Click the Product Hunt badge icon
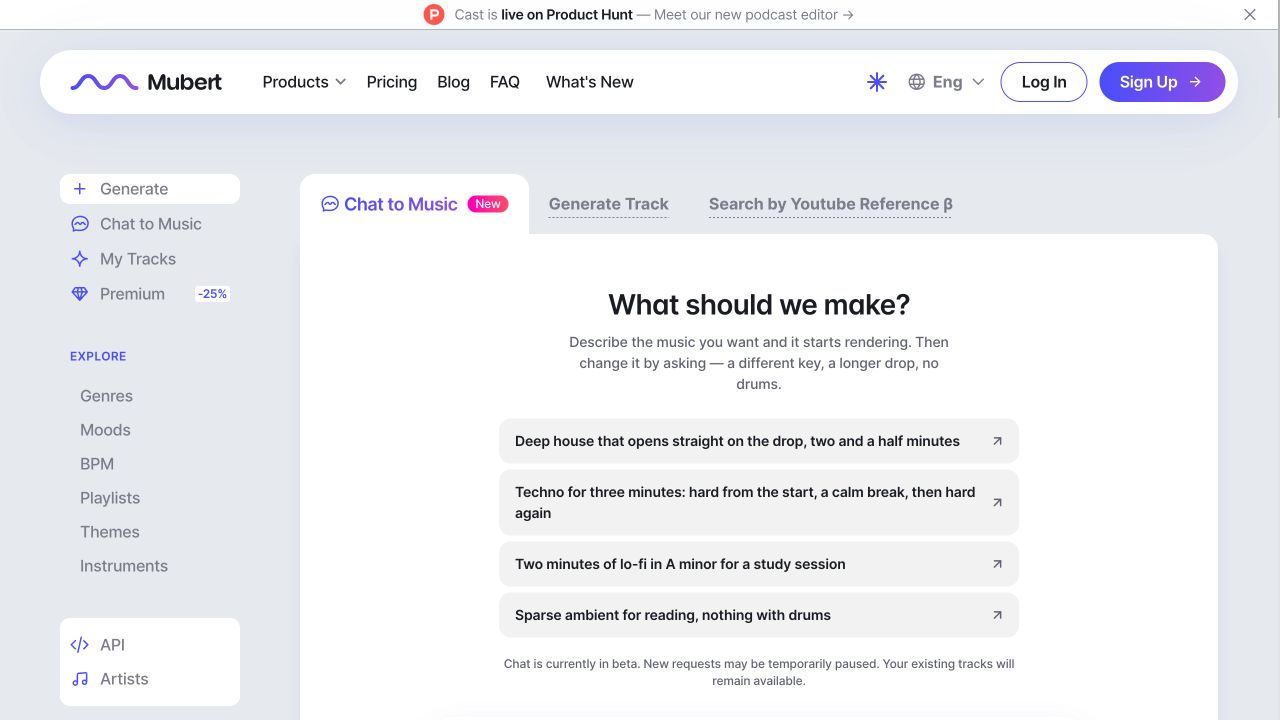The height and width of the screenshot is (720, 1280). pyautogui.click(x=433, y=14)
